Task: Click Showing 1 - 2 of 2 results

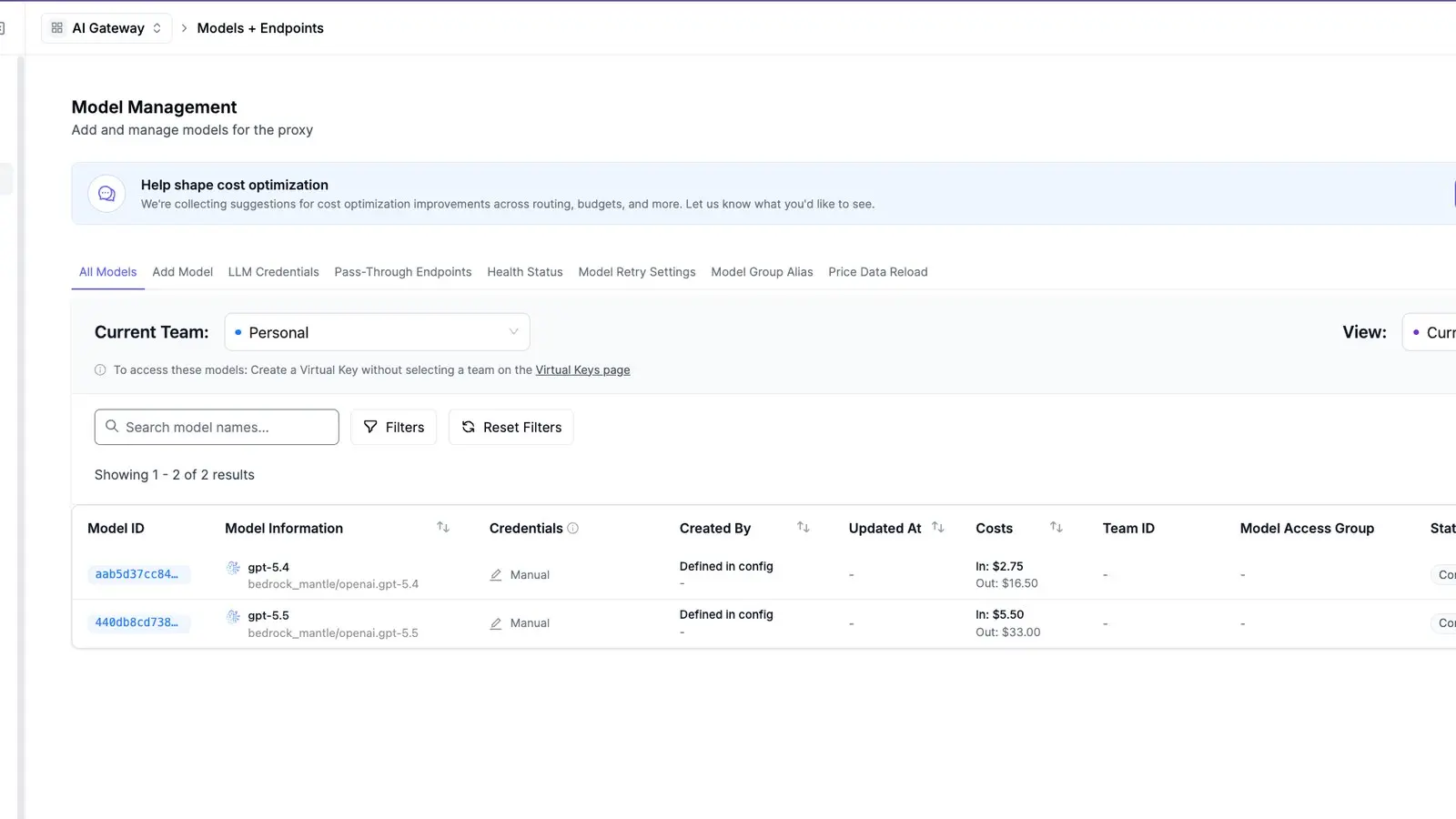Action: 175,475
